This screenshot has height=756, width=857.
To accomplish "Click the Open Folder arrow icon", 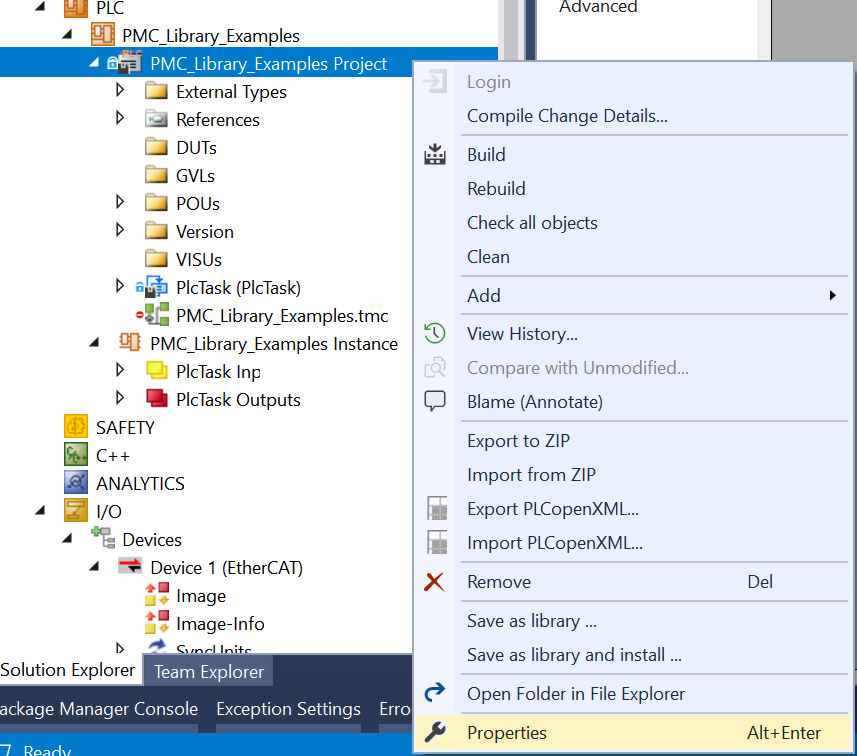I will pos(435,694).
